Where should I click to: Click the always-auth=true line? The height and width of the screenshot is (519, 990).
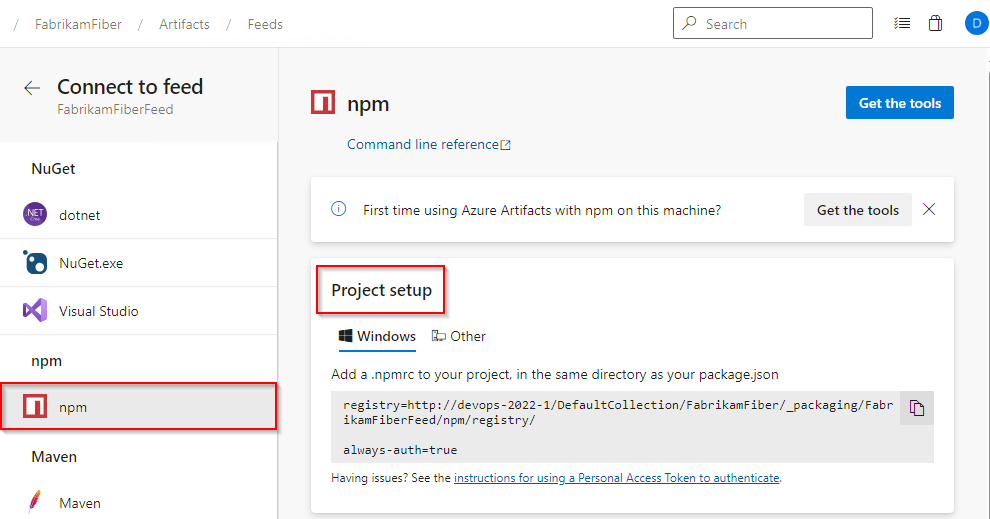[400, 450]
